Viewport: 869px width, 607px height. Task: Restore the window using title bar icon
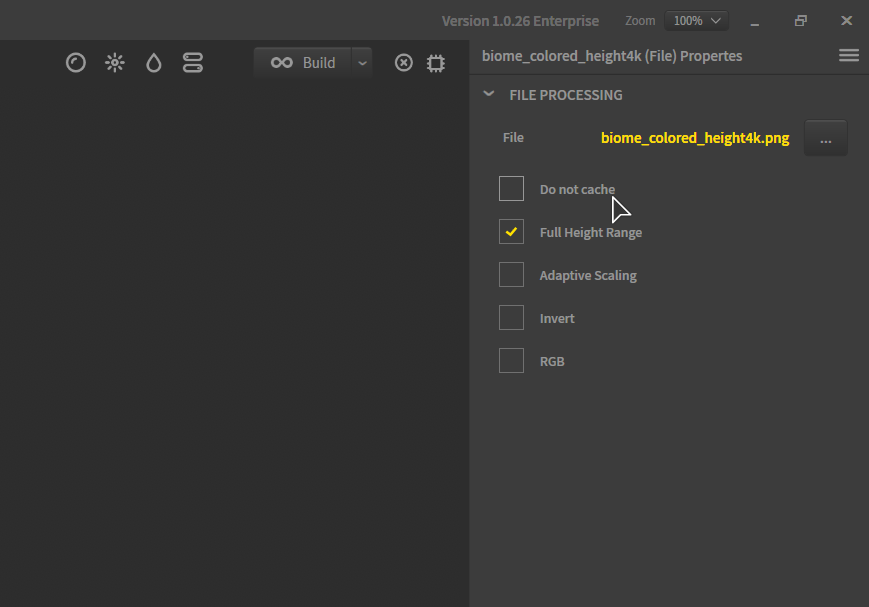[x=801, y=21]
